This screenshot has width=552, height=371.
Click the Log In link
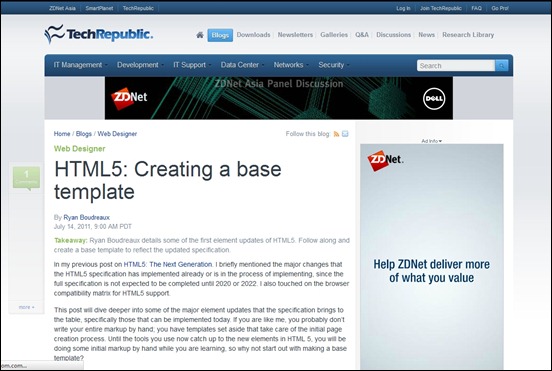pyautogui.click(x=403, y=8)
